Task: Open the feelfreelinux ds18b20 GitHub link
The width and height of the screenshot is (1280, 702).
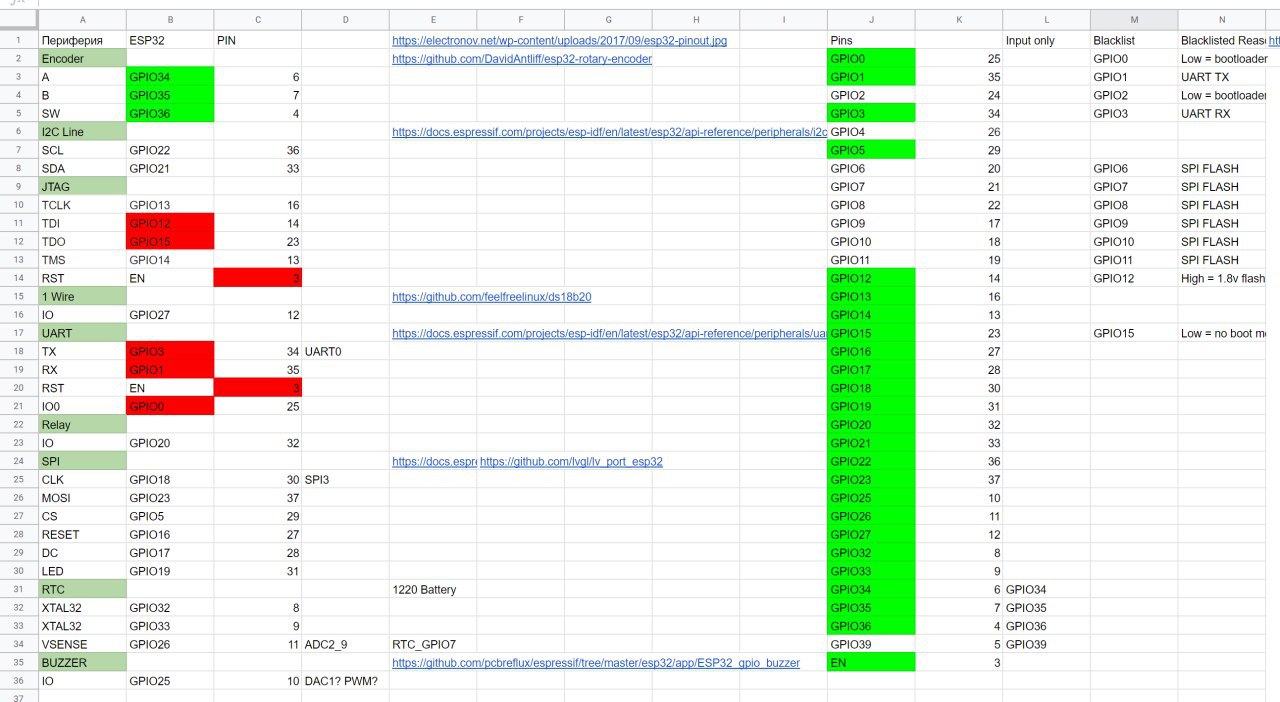Action: [491, 297]
